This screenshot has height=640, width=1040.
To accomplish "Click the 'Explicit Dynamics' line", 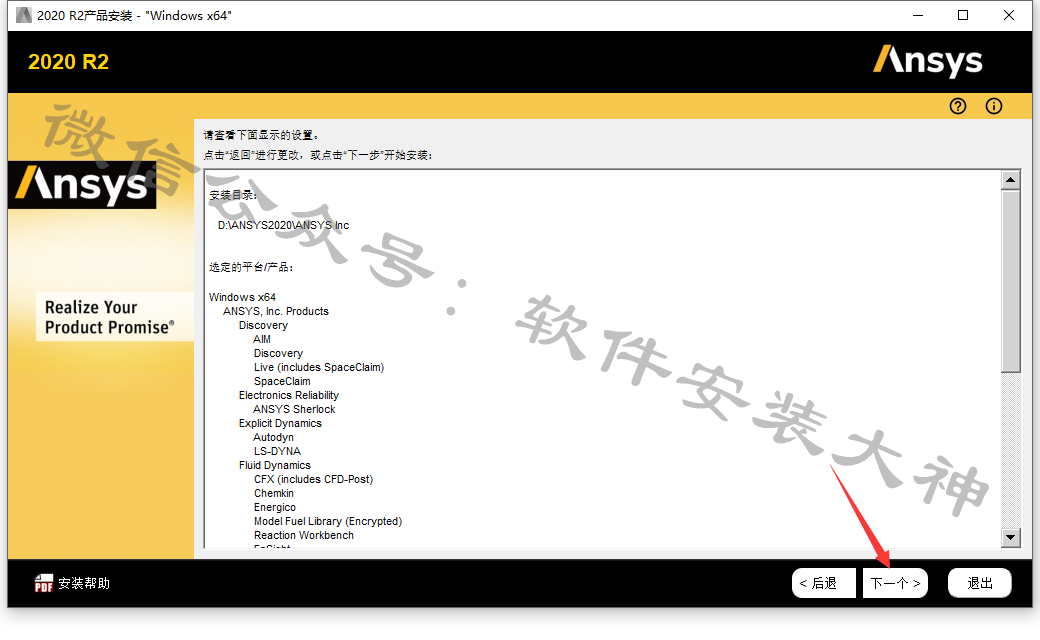I will (280, 423).
